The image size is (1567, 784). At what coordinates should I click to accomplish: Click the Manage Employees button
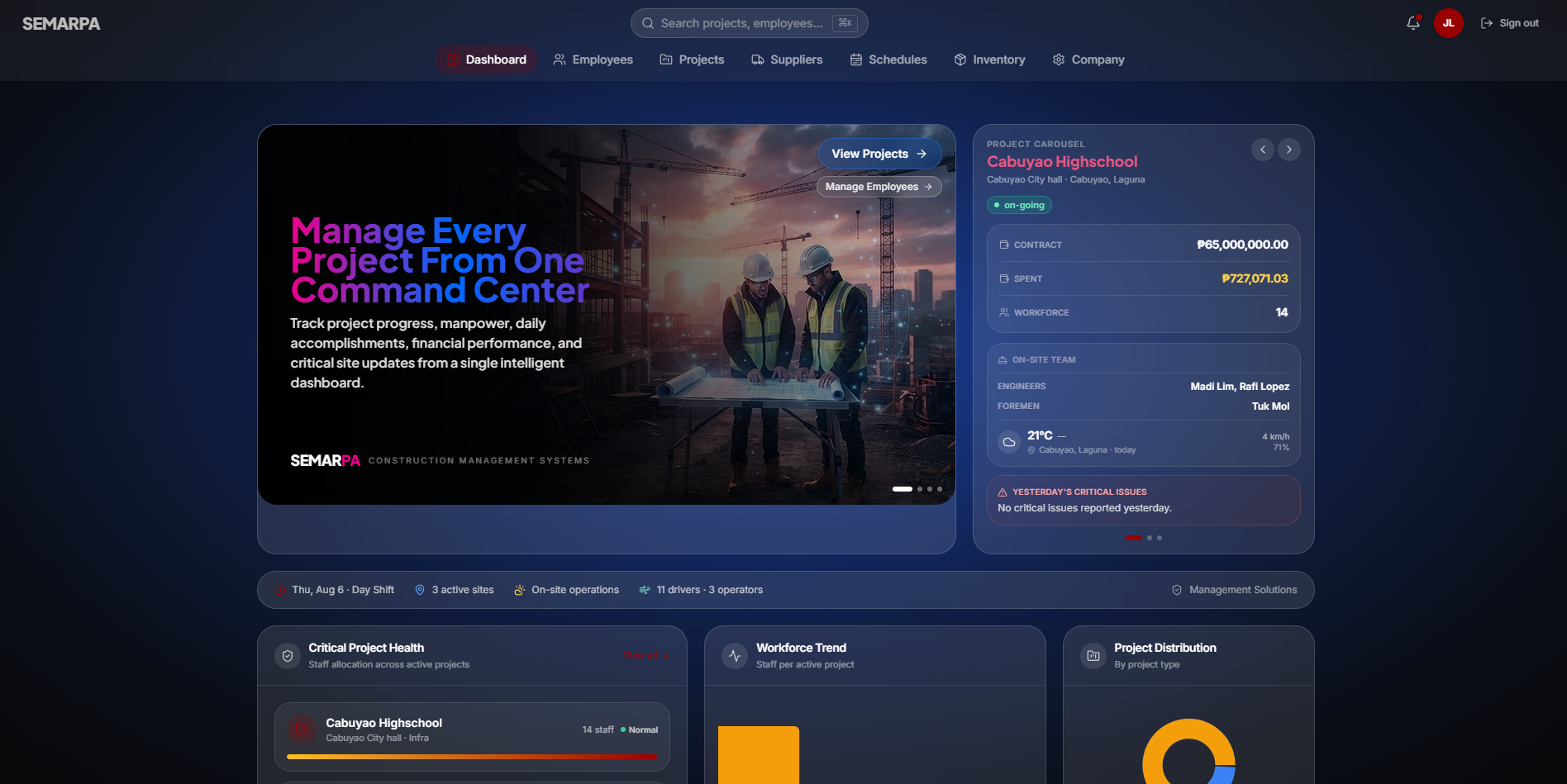[x=879, y=187]
